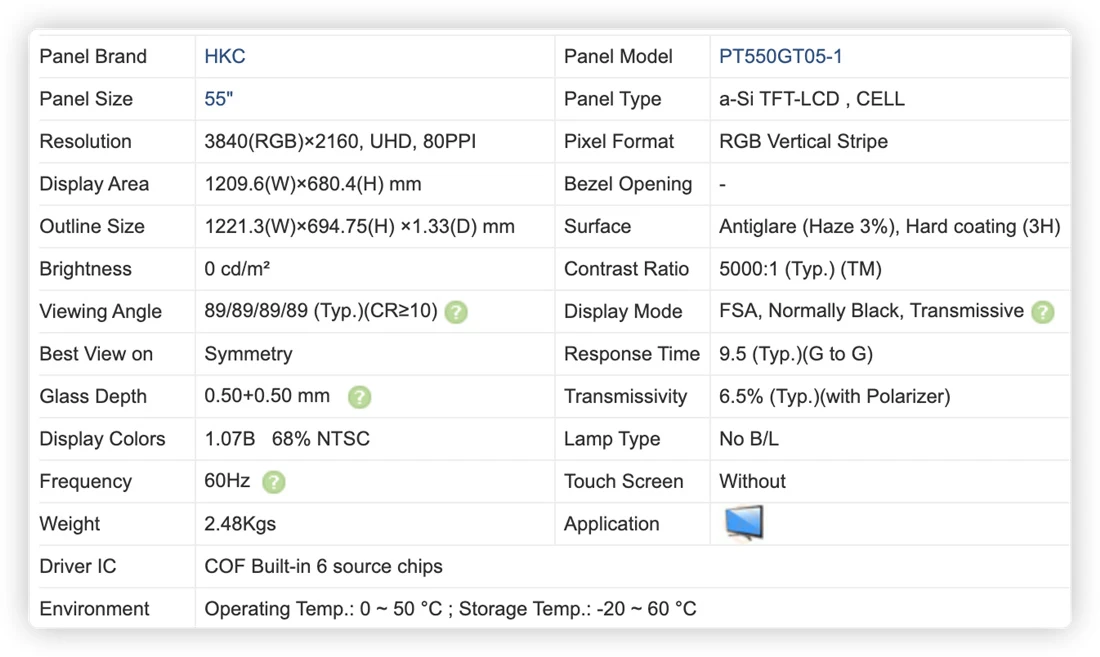Click the "Application" label

[612, 524]
